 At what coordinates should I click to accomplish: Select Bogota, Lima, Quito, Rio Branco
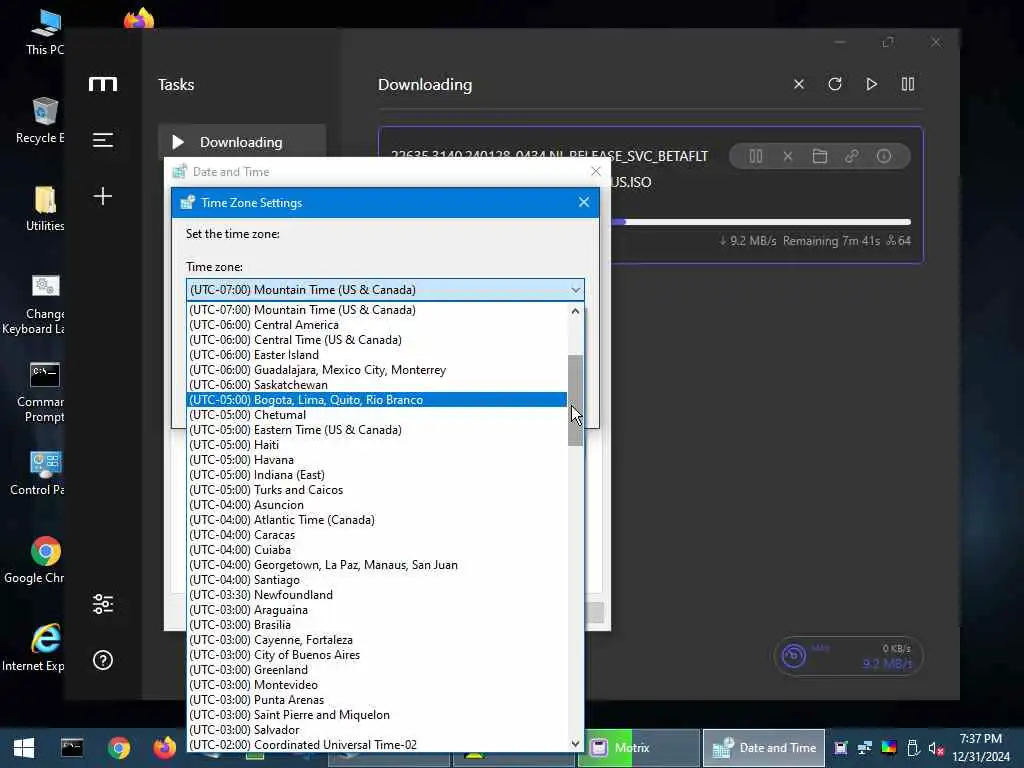coord(377,400)
